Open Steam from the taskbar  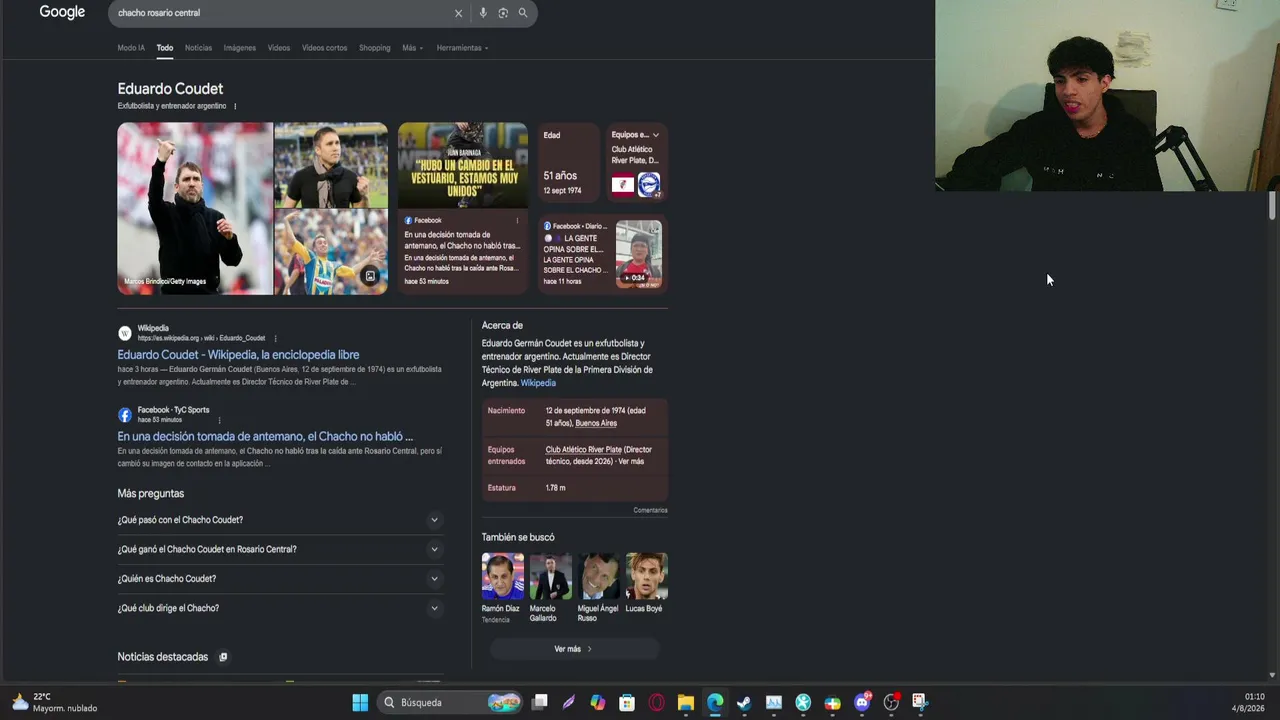[744, 702]
